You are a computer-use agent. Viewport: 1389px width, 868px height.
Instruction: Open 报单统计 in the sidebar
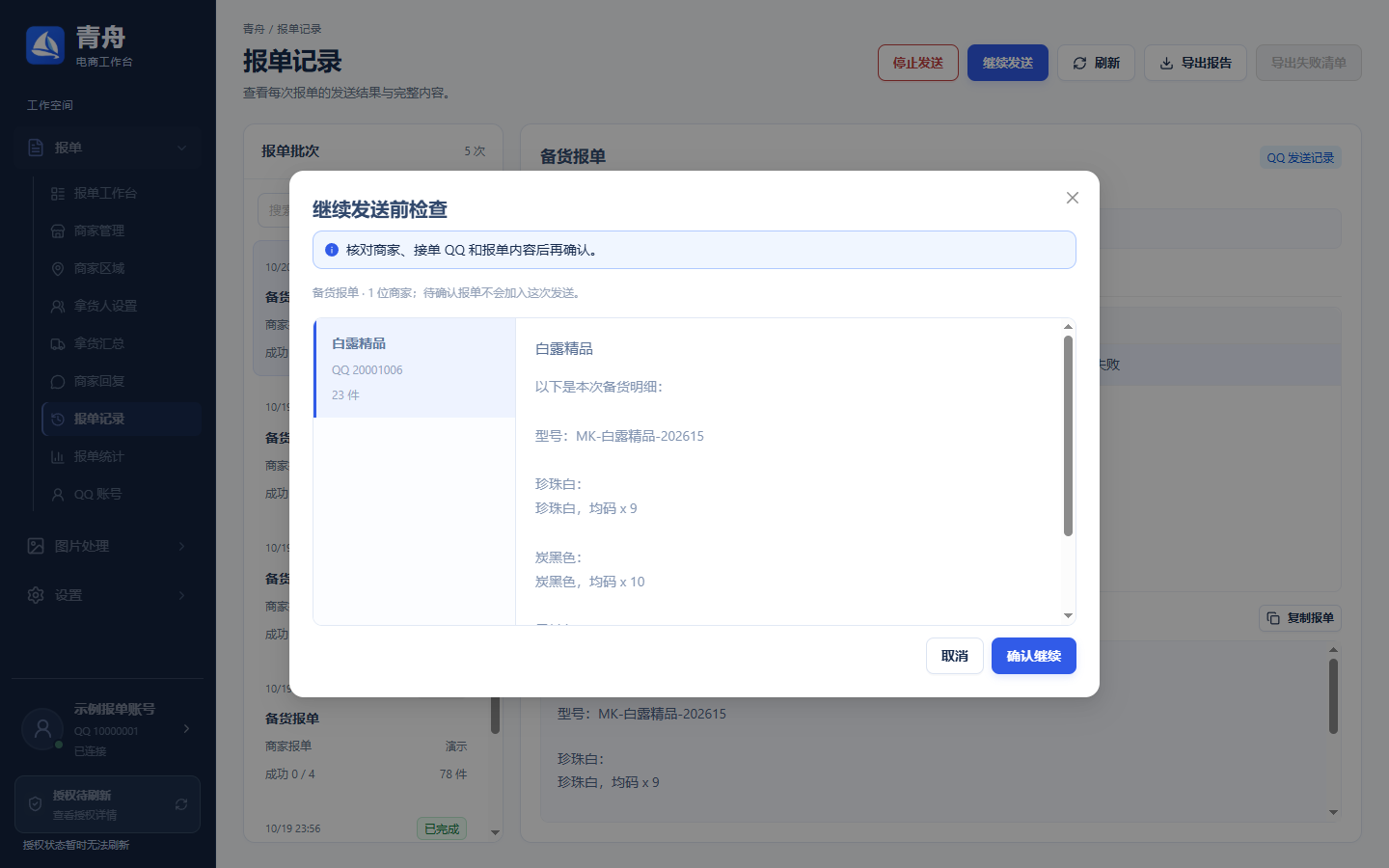click(x=122, y=456)
